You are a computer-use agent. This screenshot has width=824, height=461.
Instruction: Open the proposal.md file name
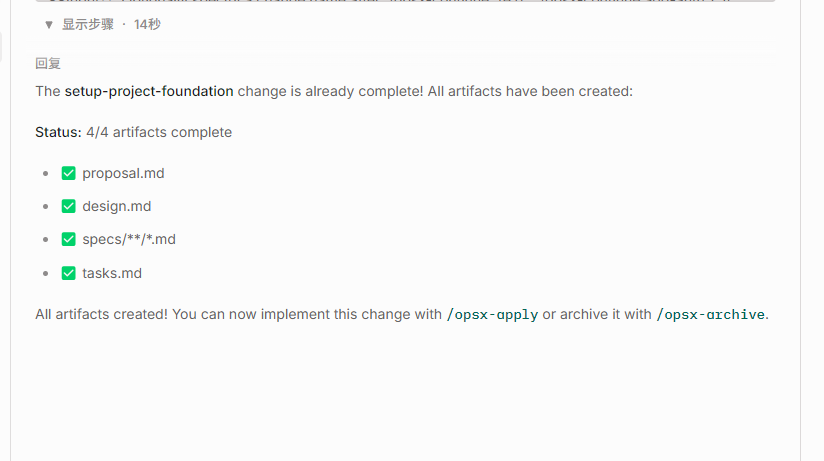coord(123,173)
